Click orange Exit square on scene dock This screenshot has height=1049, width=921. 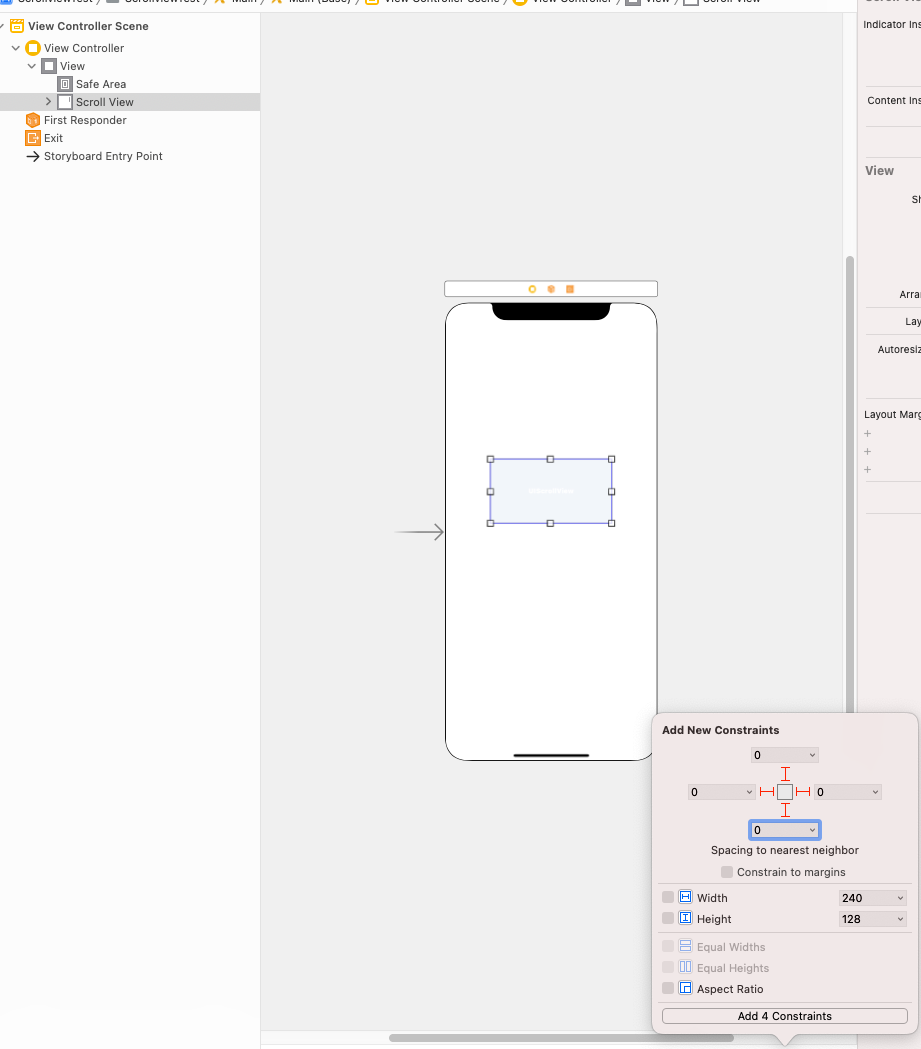570,289
